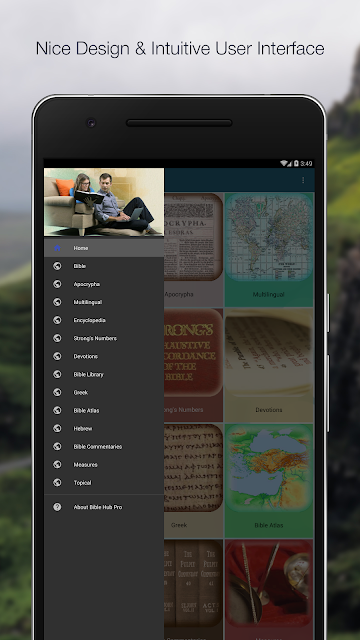This screenshot has height=640, width=360.
Task: Open the three-dot overflow menu
Action: tap(303, 180)
